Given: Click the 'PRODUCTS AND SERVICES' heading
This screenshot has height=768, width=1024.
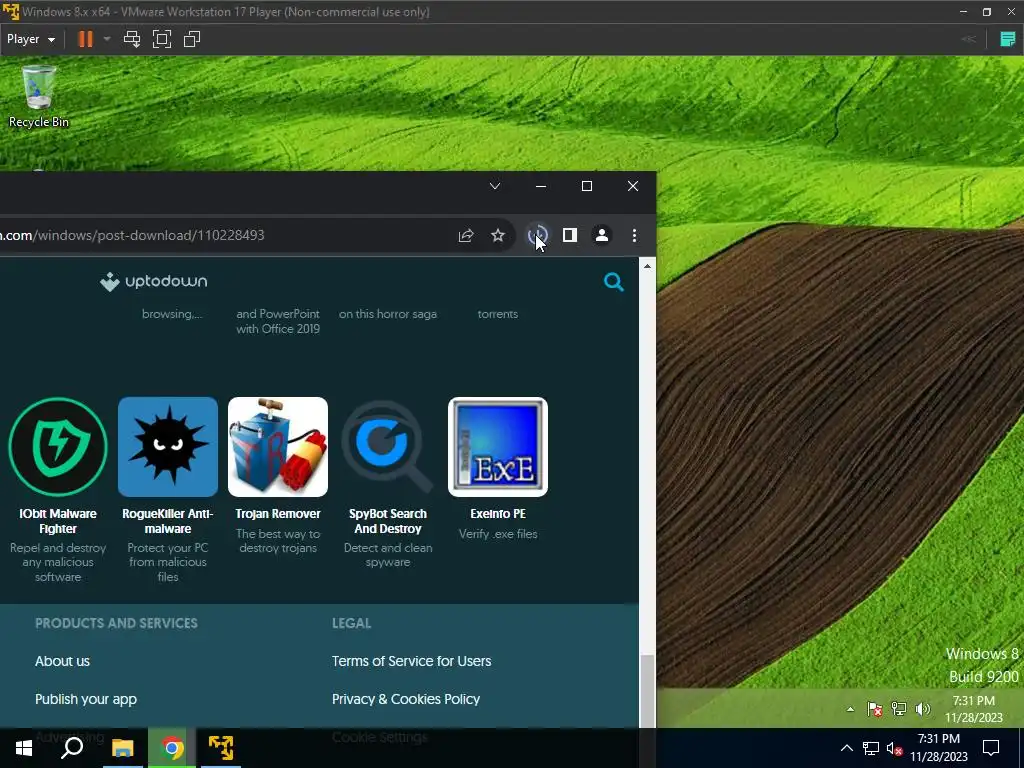Looking at the screenshot, I should (x=116, y=623).
